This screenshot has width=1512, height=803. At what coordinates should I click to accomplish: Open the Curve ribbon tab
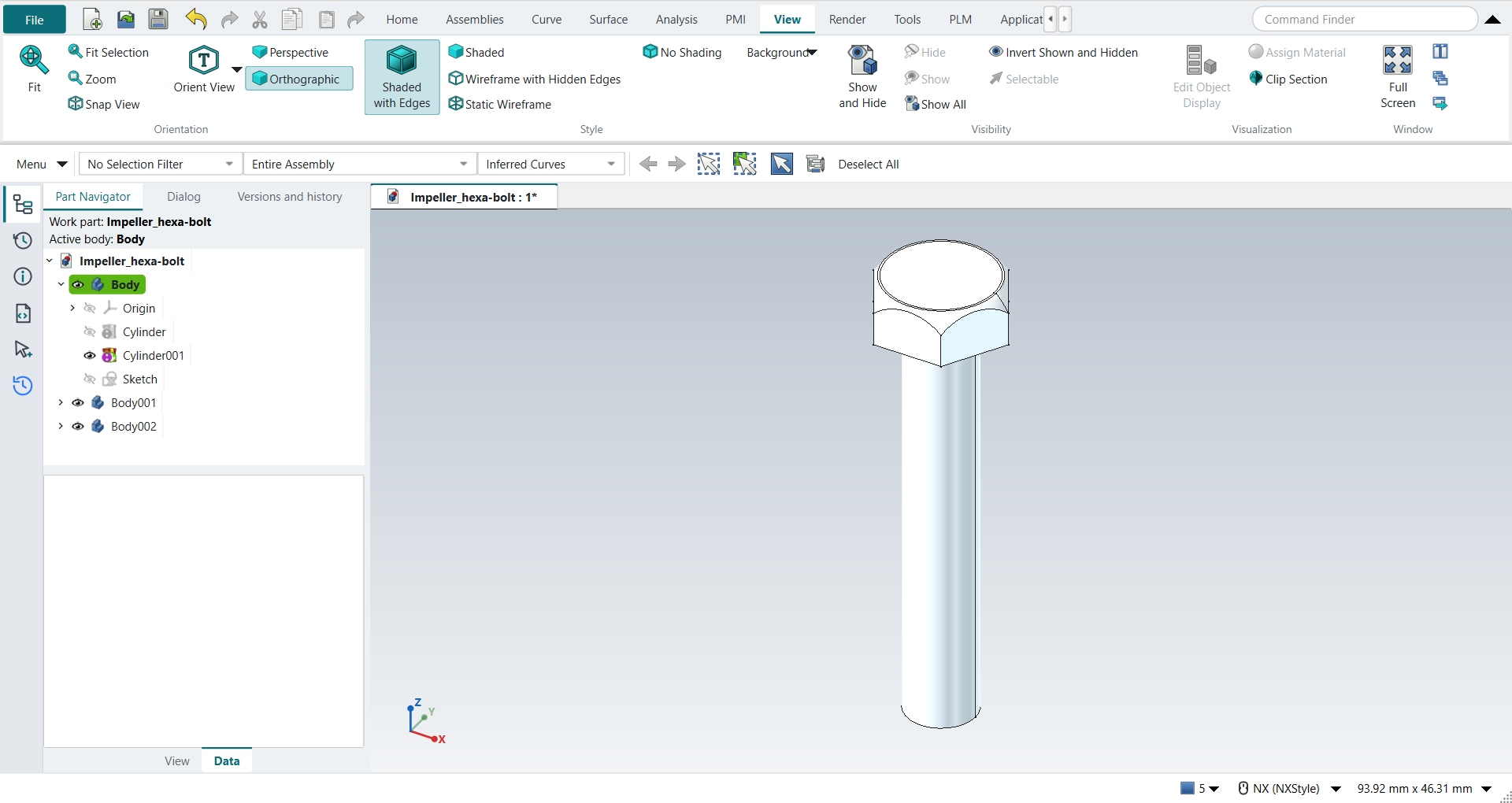click(x=547, y=19)
